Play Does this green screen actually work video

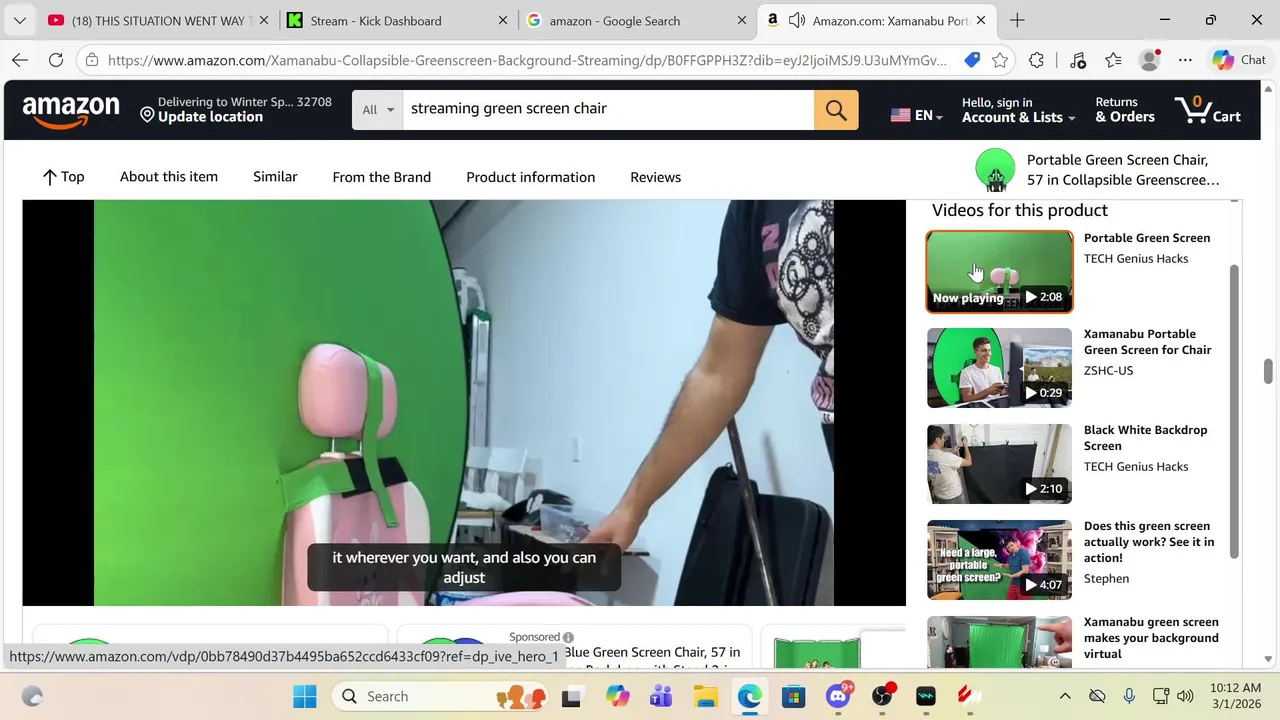(1000, 559)
